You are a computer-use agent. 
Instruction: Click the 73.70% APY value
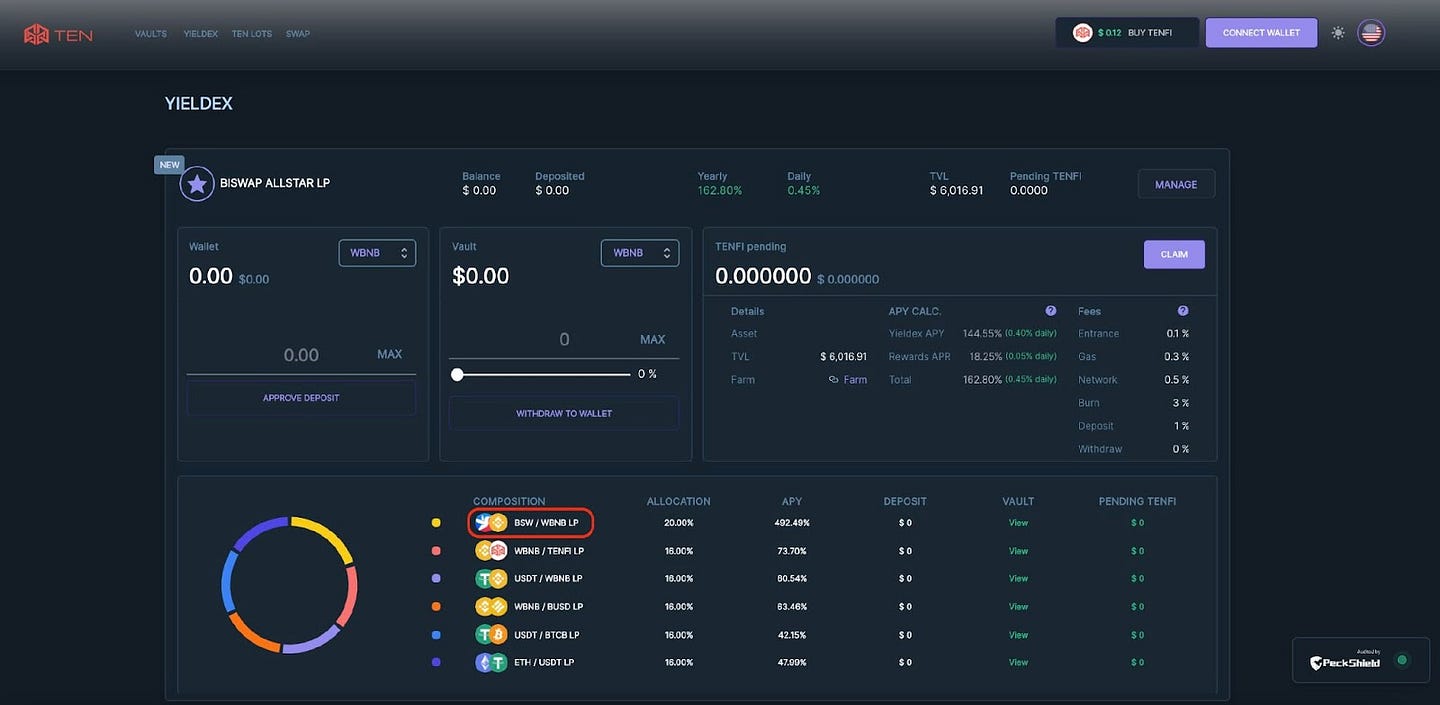791,551
